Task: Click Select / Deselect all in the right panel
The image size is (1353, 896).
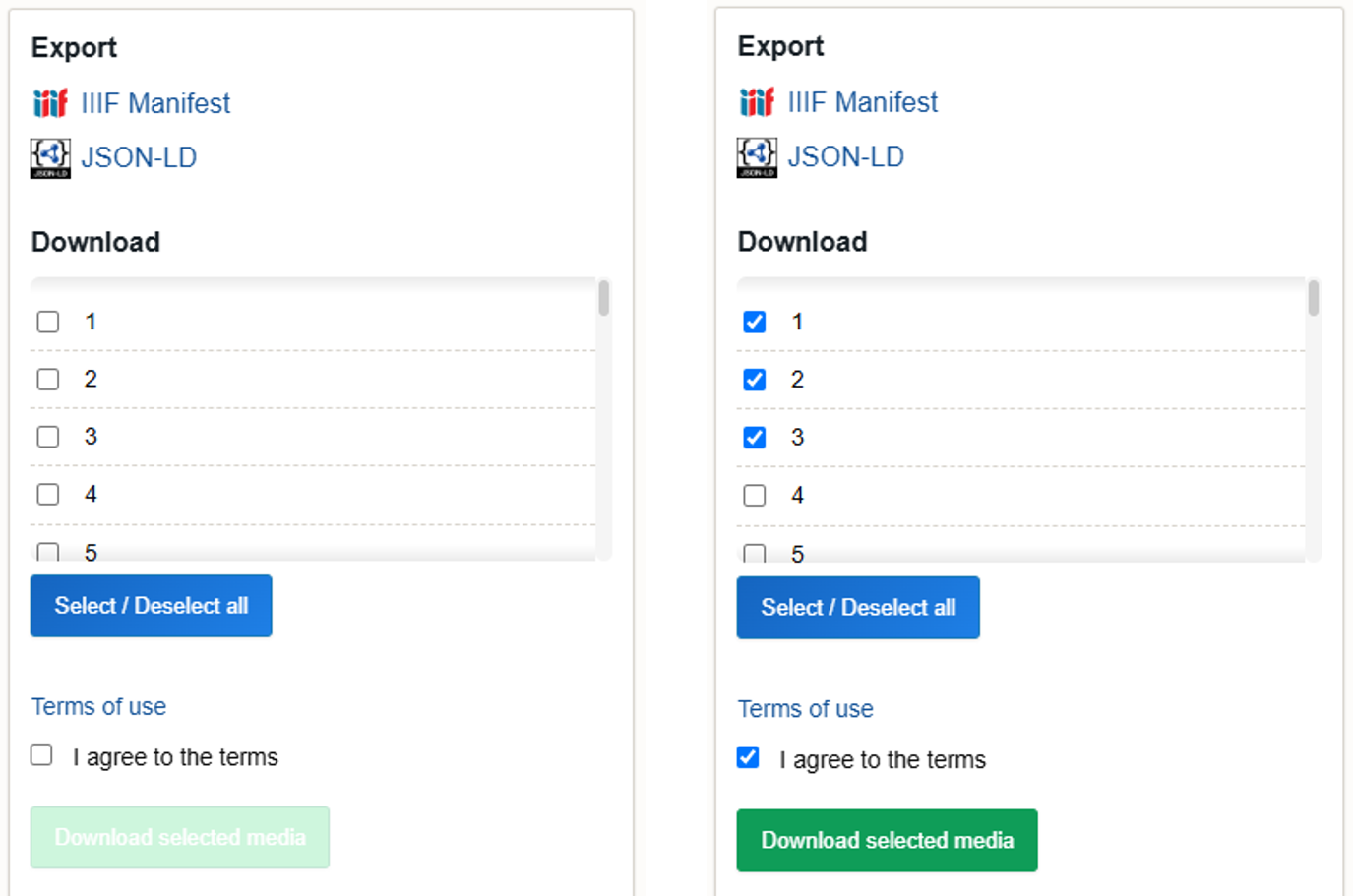Action: (x=857, y=608)
